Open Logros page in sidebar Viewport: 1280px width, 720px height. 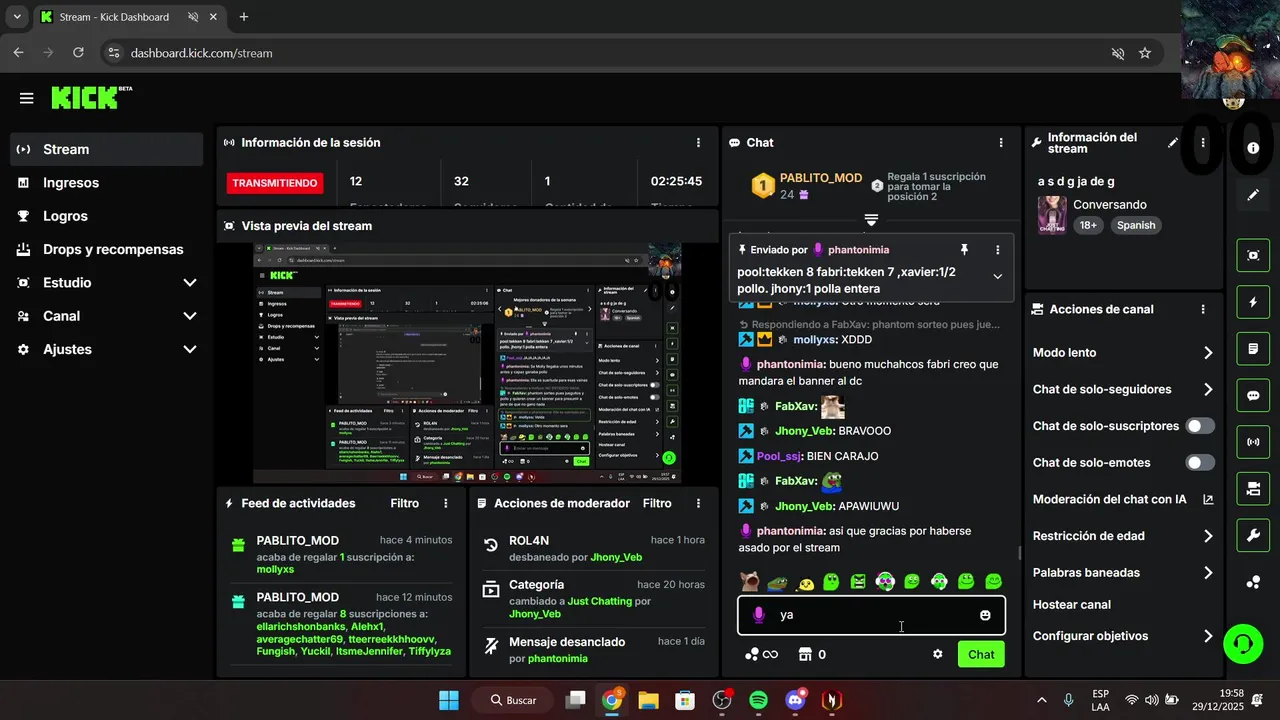(107, 216)
